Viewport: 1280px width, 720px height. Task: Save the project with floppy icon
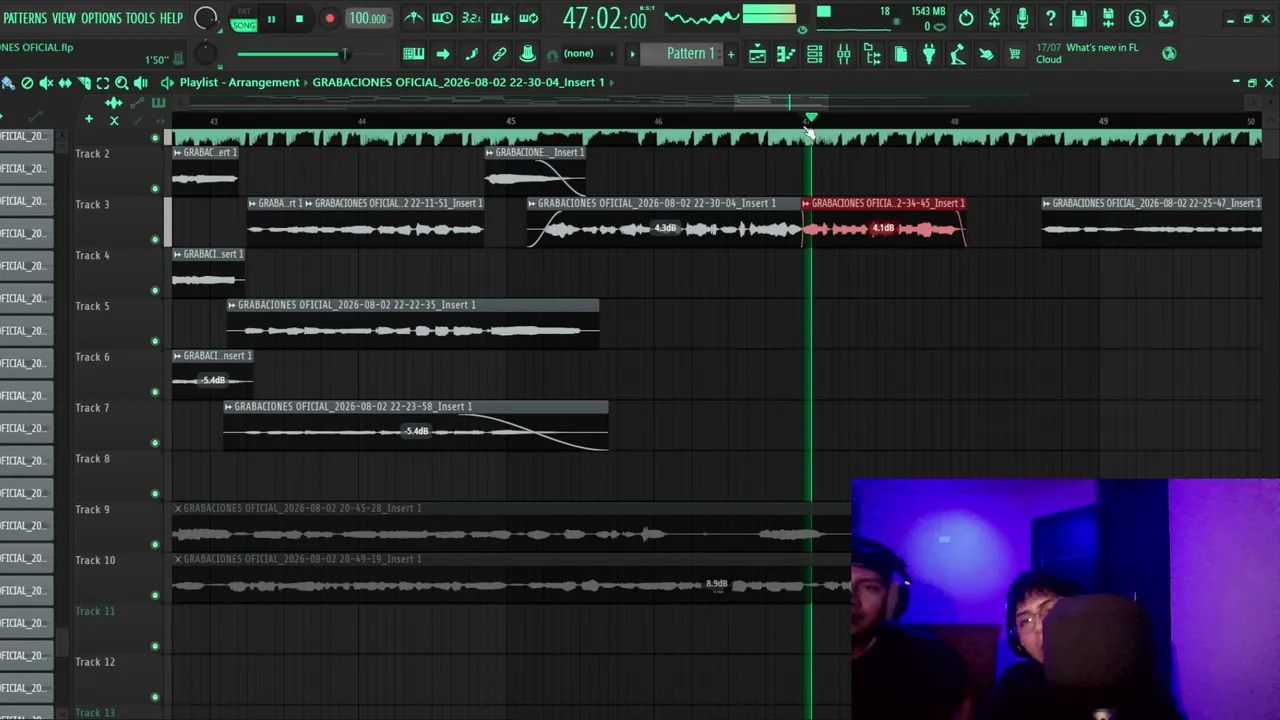(1079, 18)
